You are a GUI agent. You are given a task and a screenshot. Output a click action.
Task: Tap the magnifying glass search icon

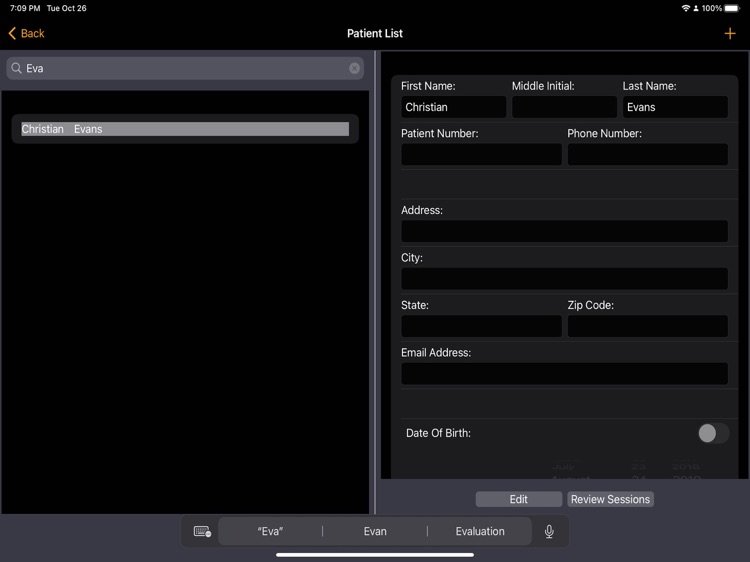click(x=17, y=68)
